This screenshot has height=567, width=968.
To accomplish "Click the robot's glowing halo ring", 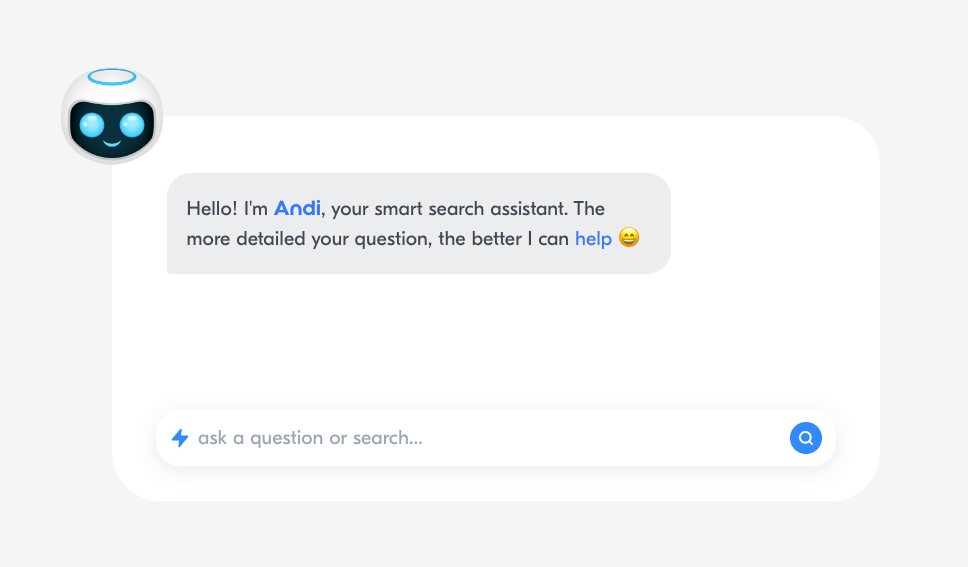I will point(112,77).
